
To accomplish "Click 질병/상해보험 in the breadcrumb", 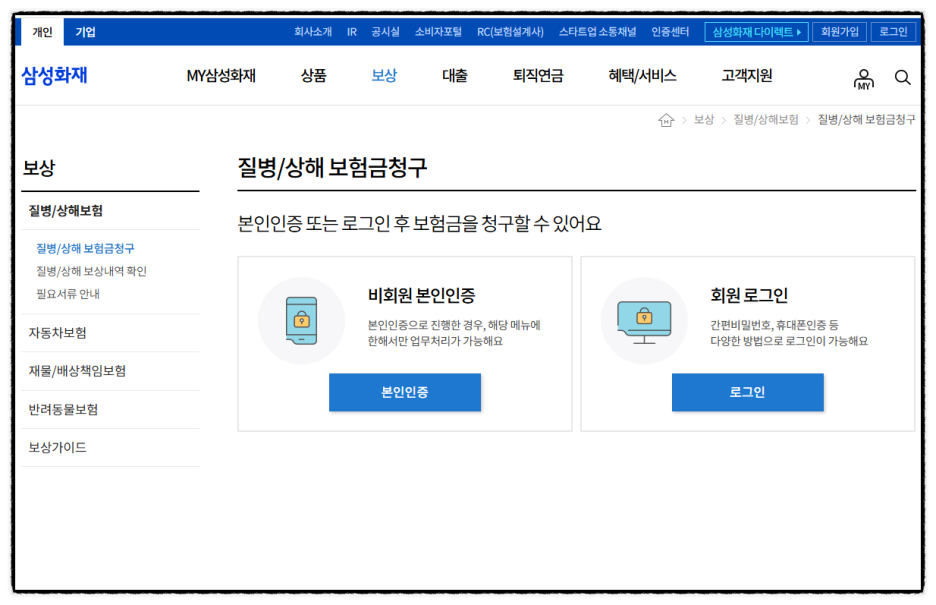I will tap(765, 120).
